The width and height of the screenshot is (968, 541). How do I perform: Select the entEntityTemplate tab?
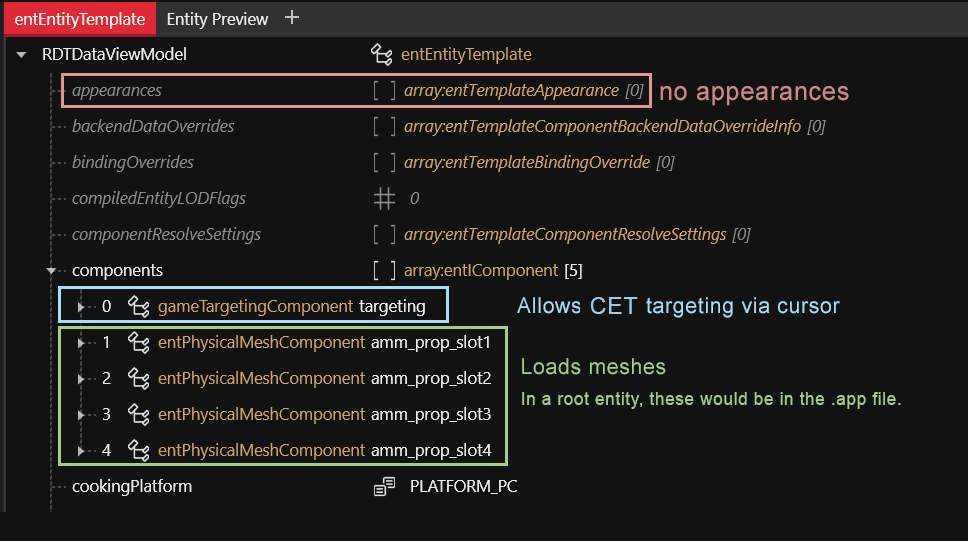(79, 19)
